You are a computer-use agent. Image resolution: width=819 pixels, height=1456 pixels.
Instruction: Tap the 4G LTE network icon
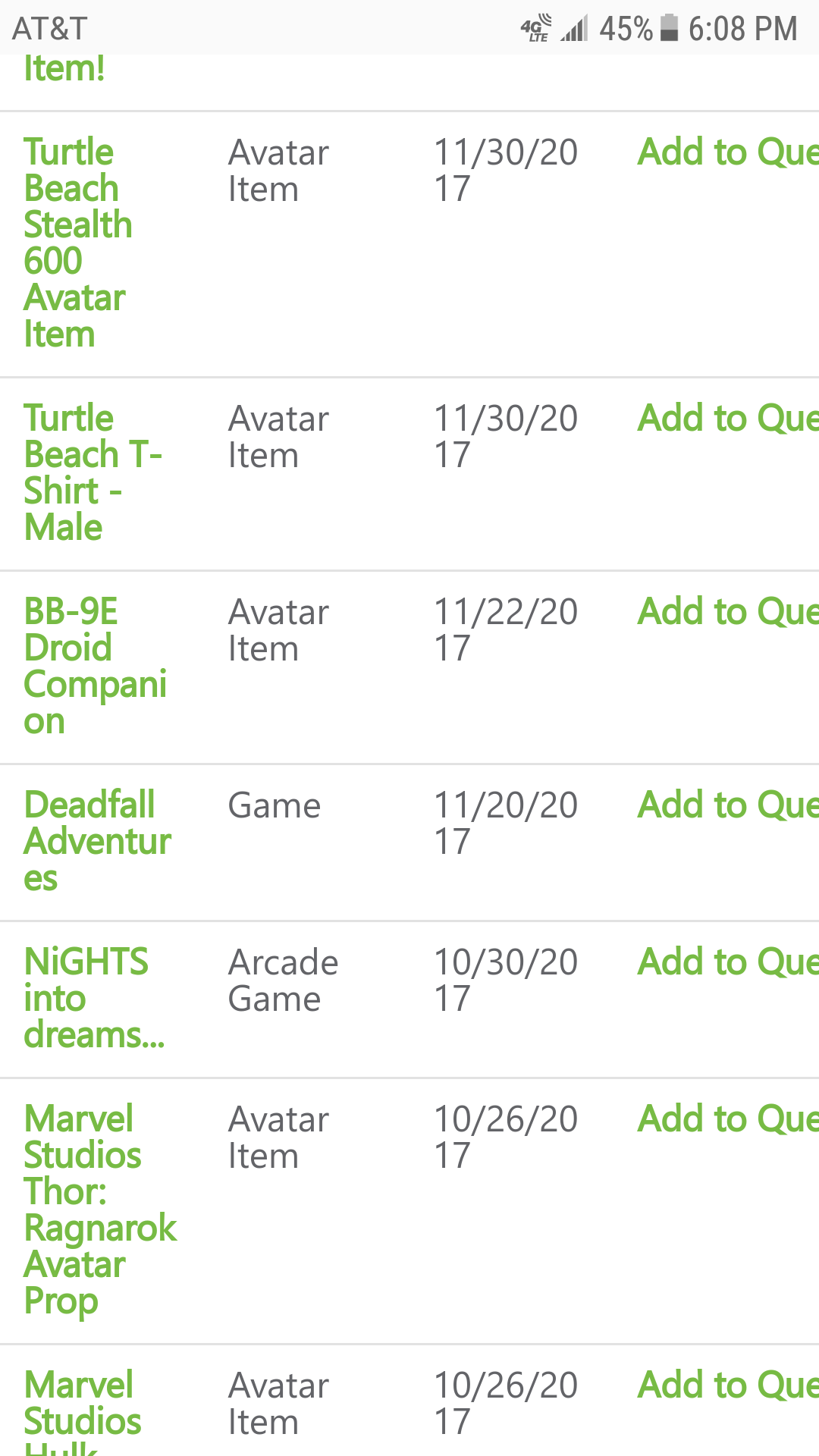pos(535,29)
